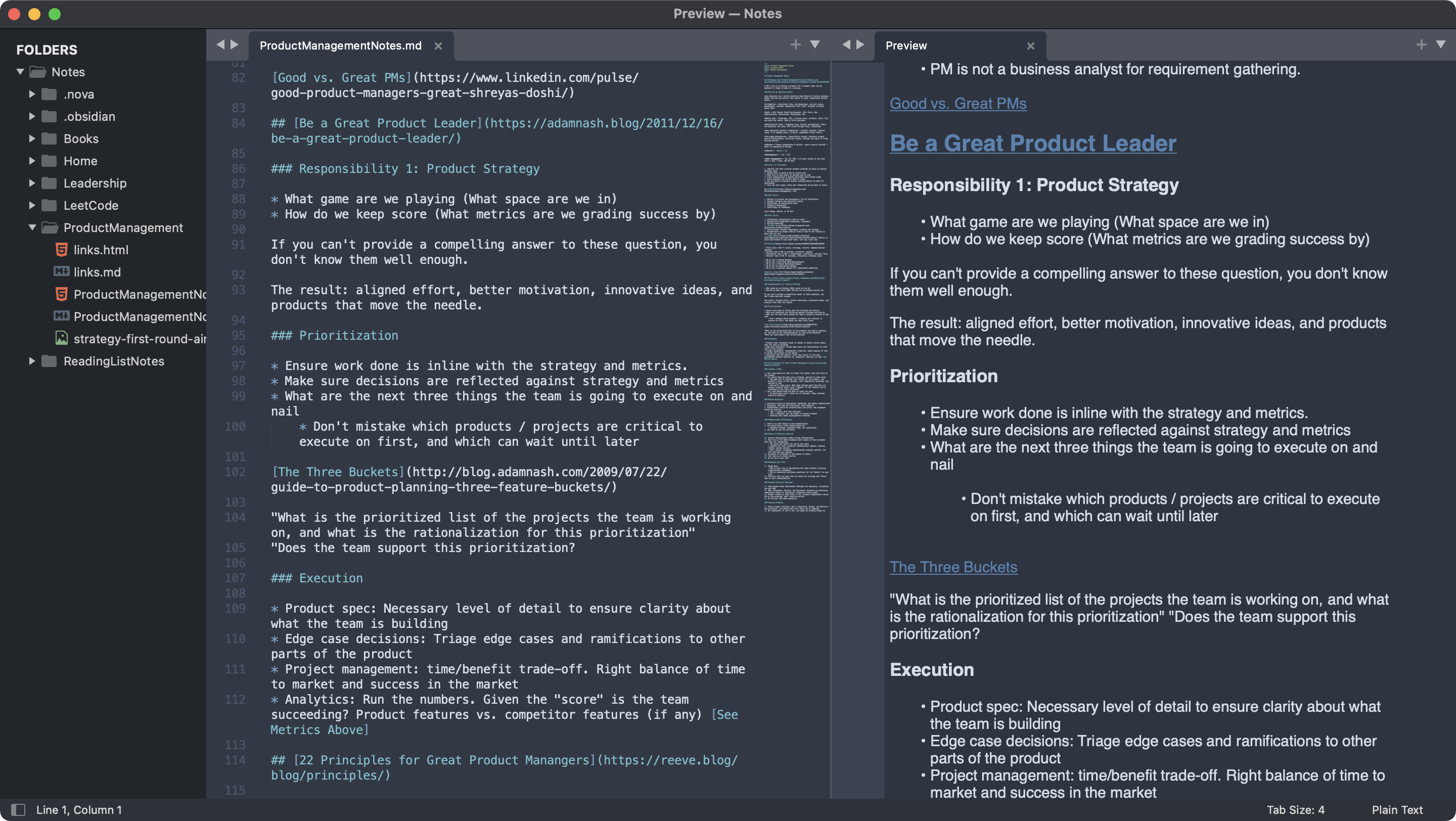Go back with left arrow in editor pane
Image resolution: width=1456 pixels, height=821 pixels.
pos(220,44)
